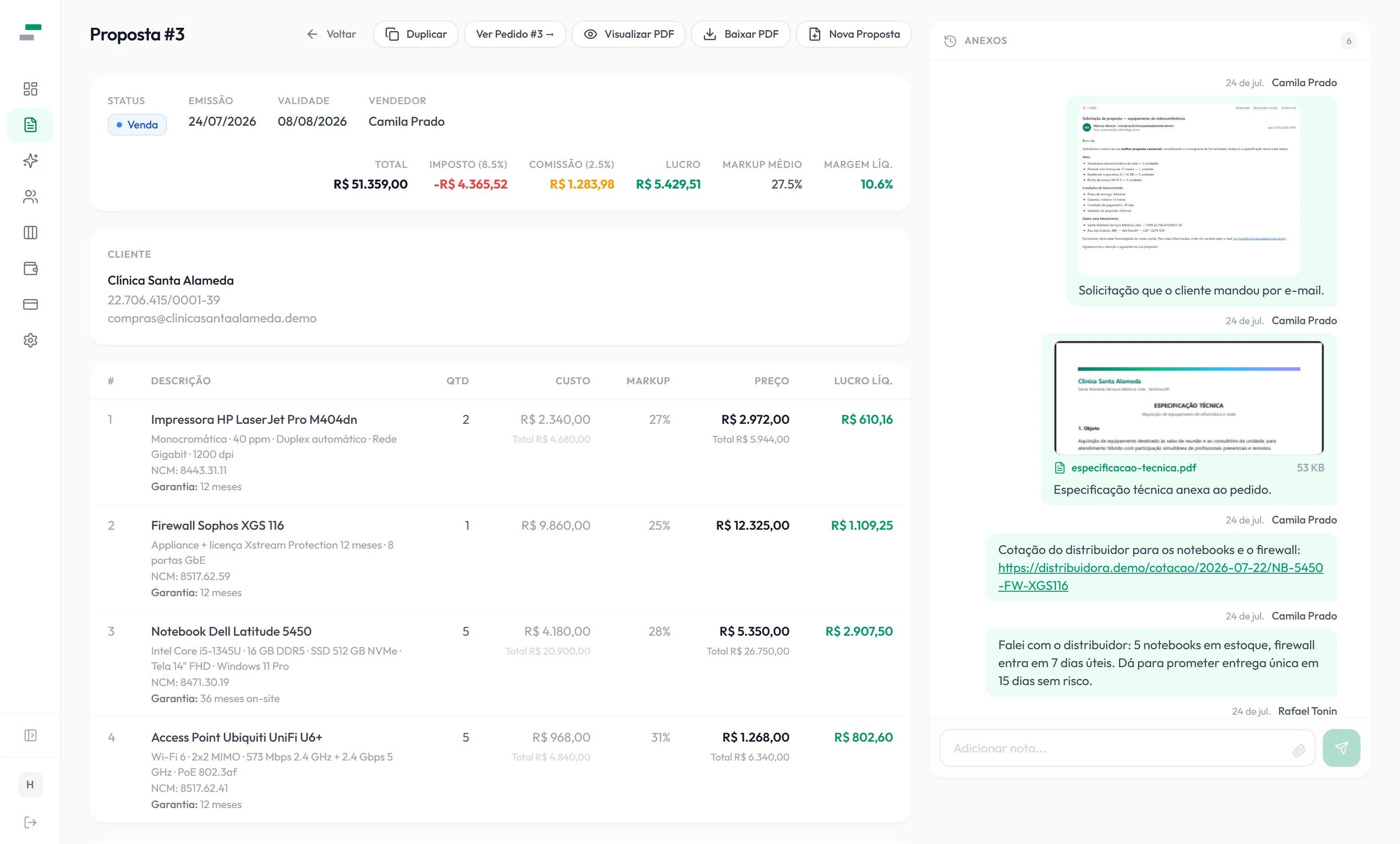This screenshot has width=1400, height=844.
Task: Open the dashboard grid icon in sidebar
Action: point(30,88)
